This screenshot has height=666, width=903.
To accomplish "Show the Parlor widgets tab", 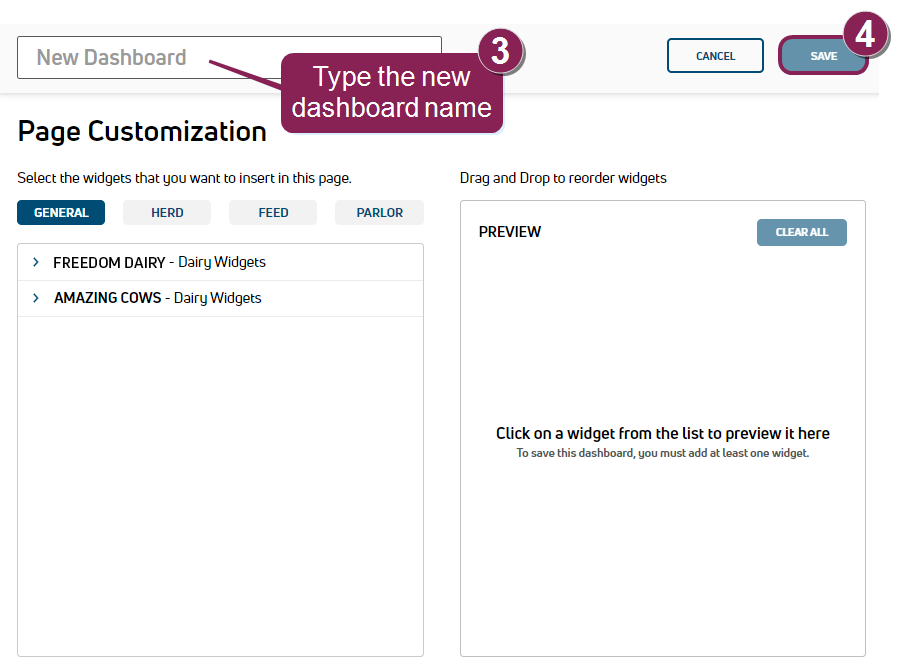I will point(379,213).
